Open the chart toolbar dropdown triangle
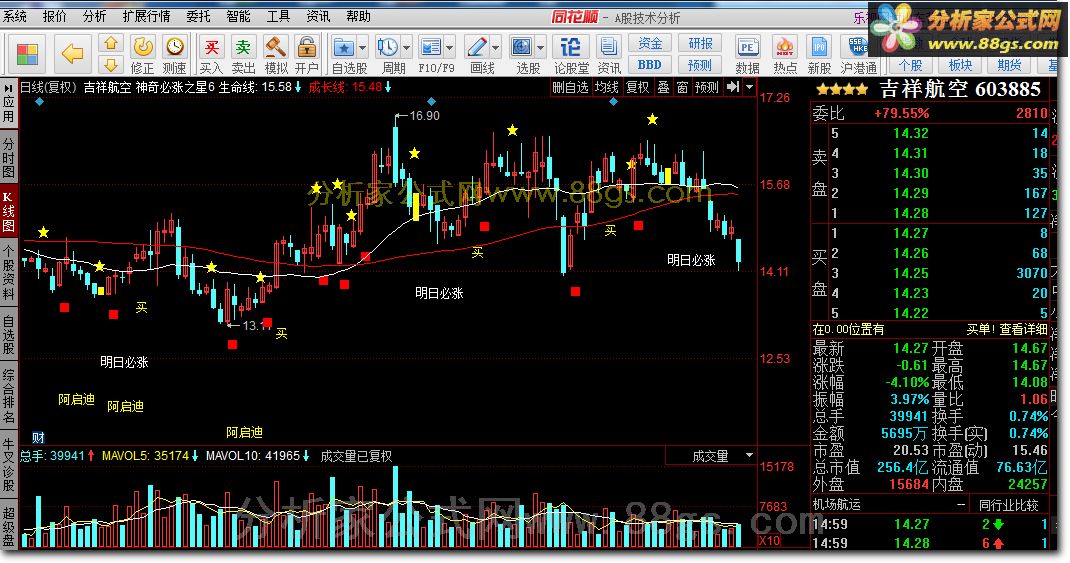 [x=749, y=87]
